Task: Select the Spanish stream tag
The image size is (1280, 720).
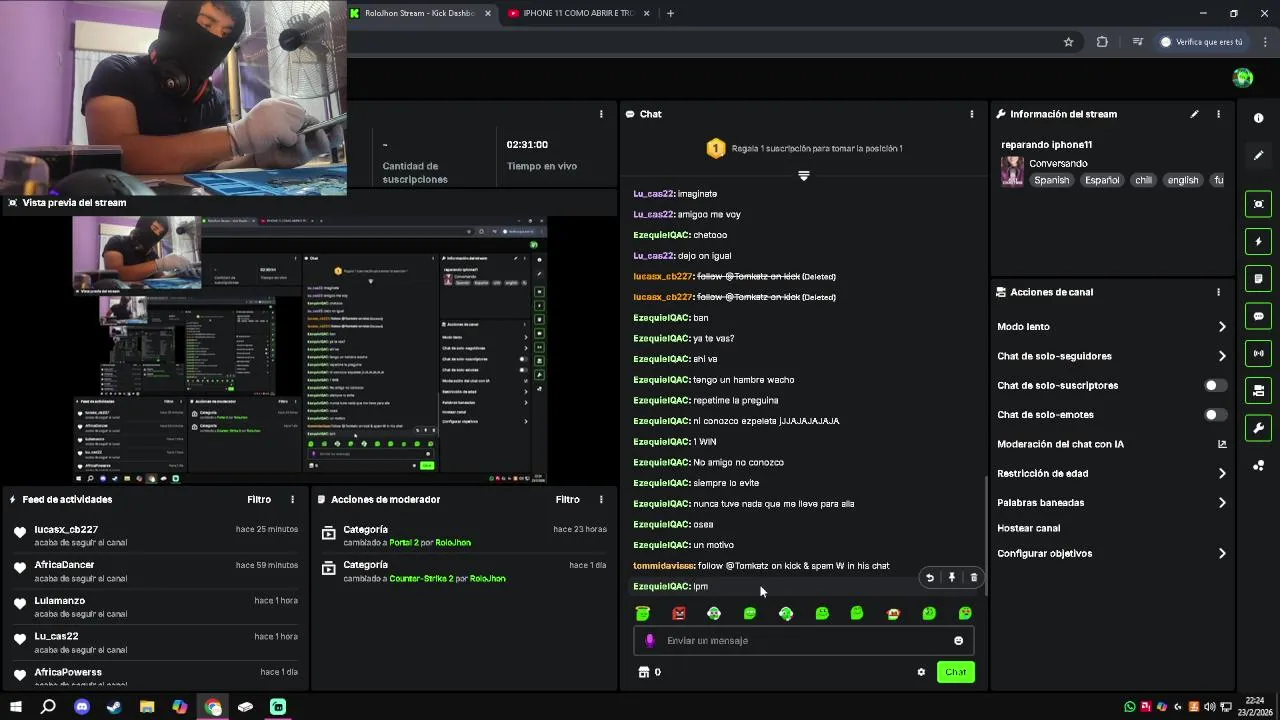Action: [x=1051, y=180]
